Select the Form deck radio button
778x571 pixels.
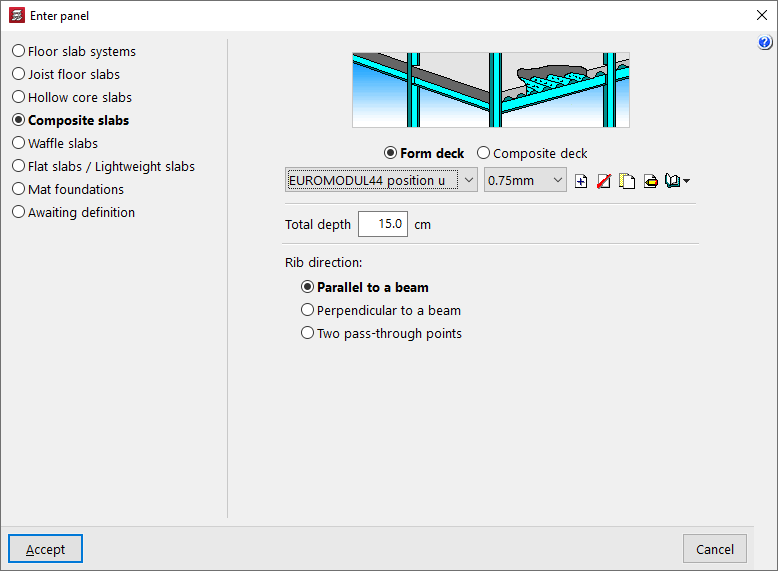coord(424,153)
